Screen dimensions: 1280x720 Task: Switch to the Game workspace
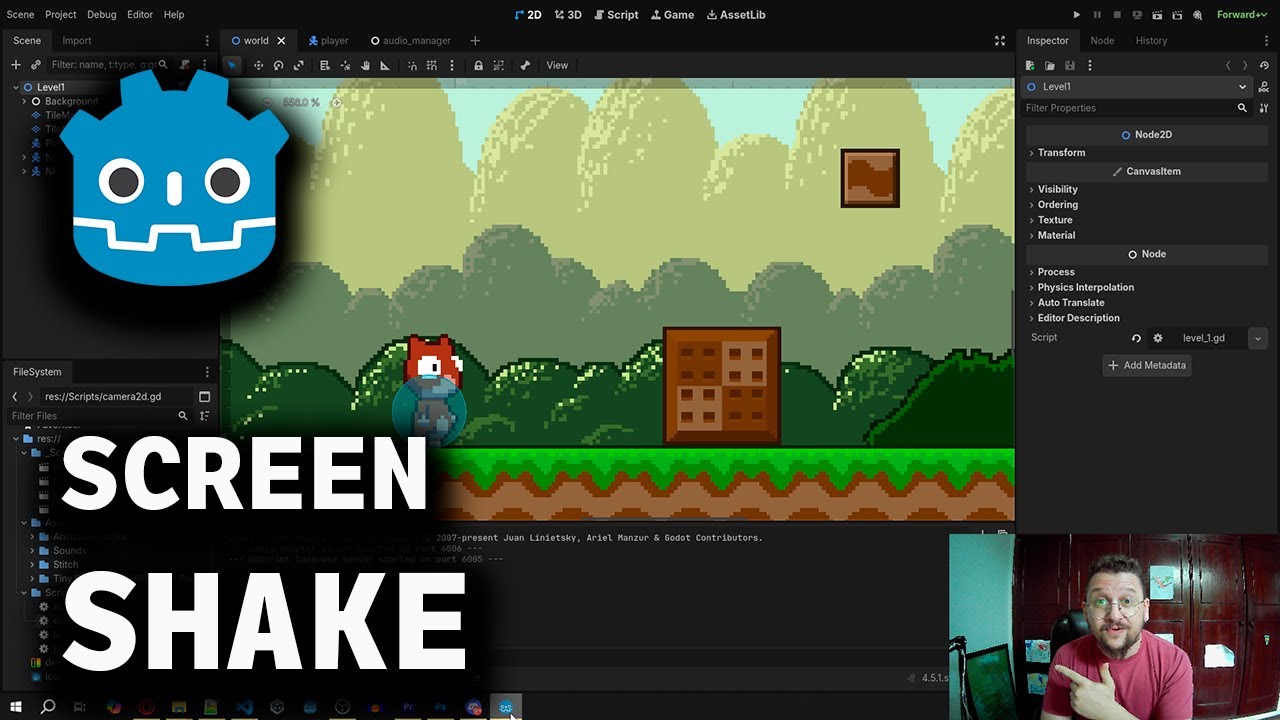tap(673, 15)
